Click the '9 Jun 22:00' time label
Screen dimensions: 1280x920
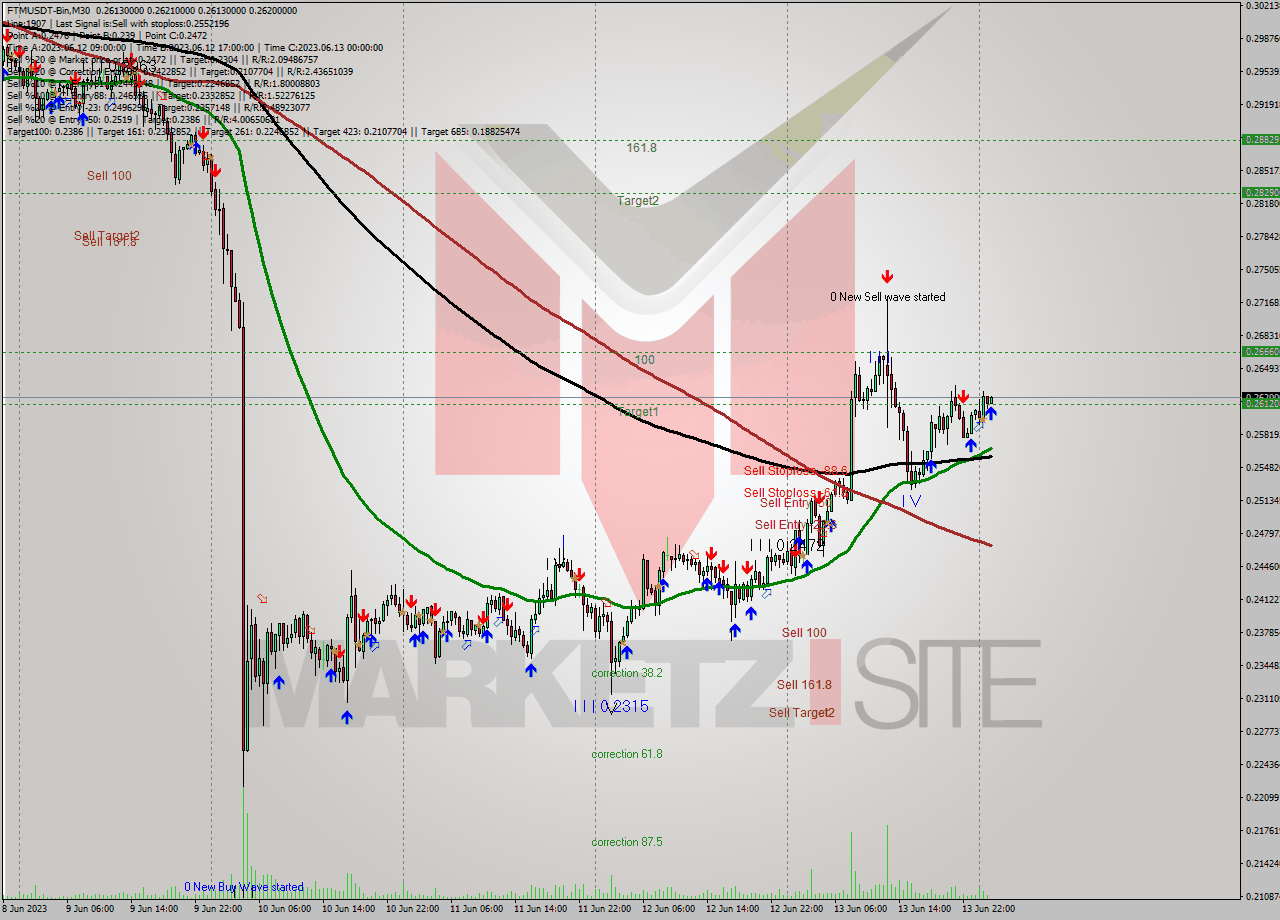(217, 909)
